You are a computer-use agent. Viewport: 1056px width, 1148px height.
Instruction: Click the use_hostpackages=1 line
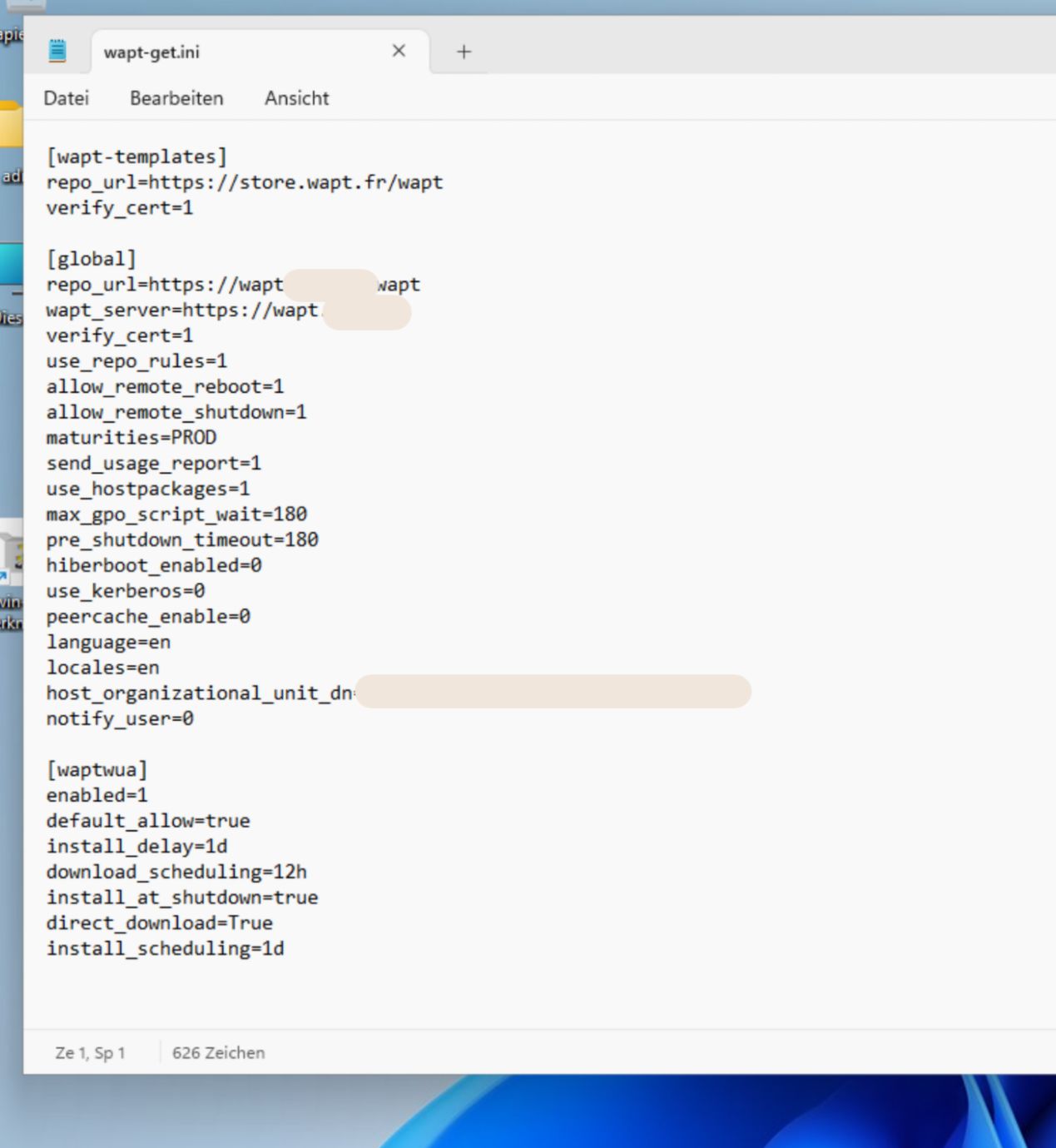click(x=148, y=489)
